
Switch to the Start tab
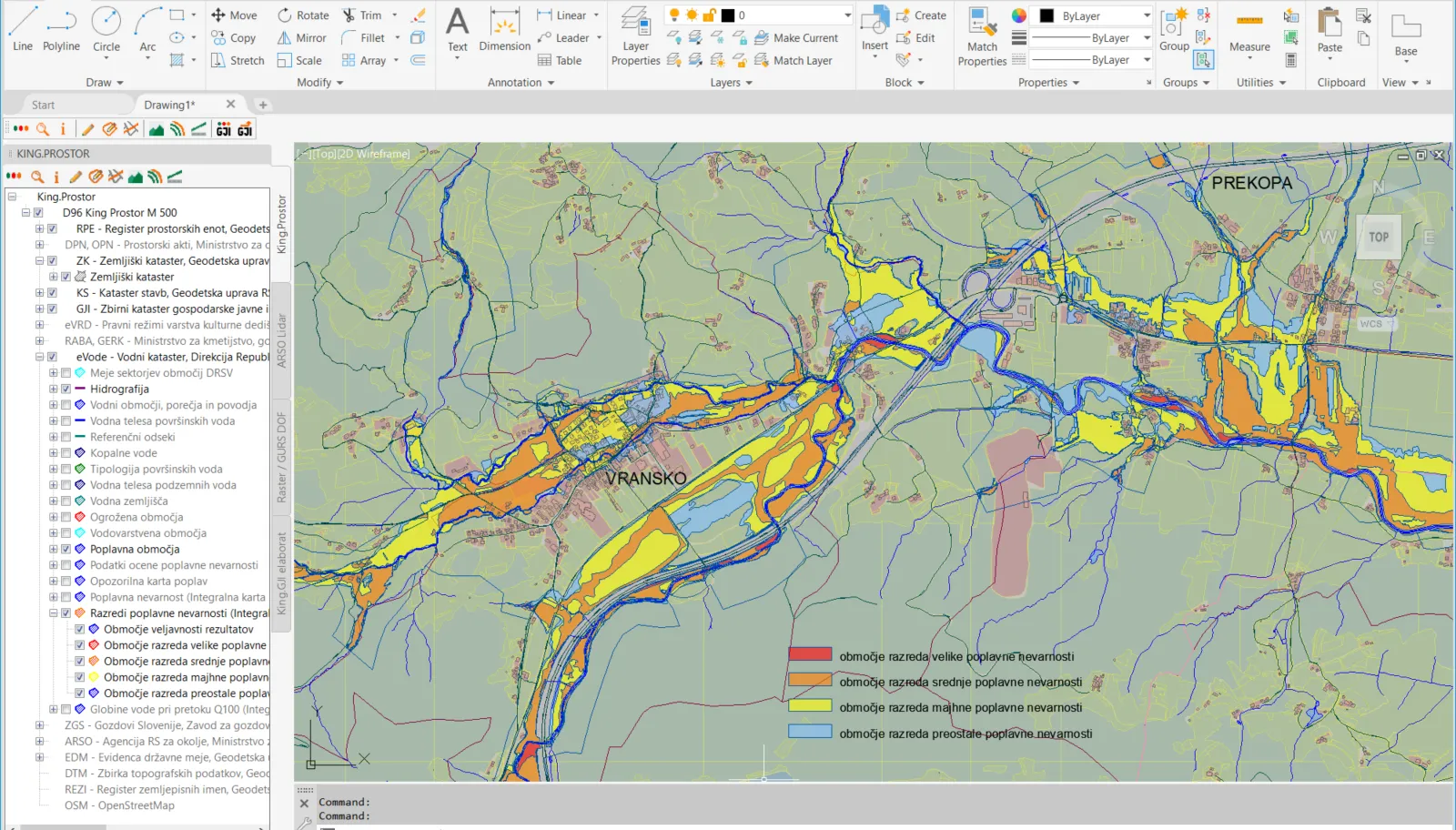coord(43,105)
